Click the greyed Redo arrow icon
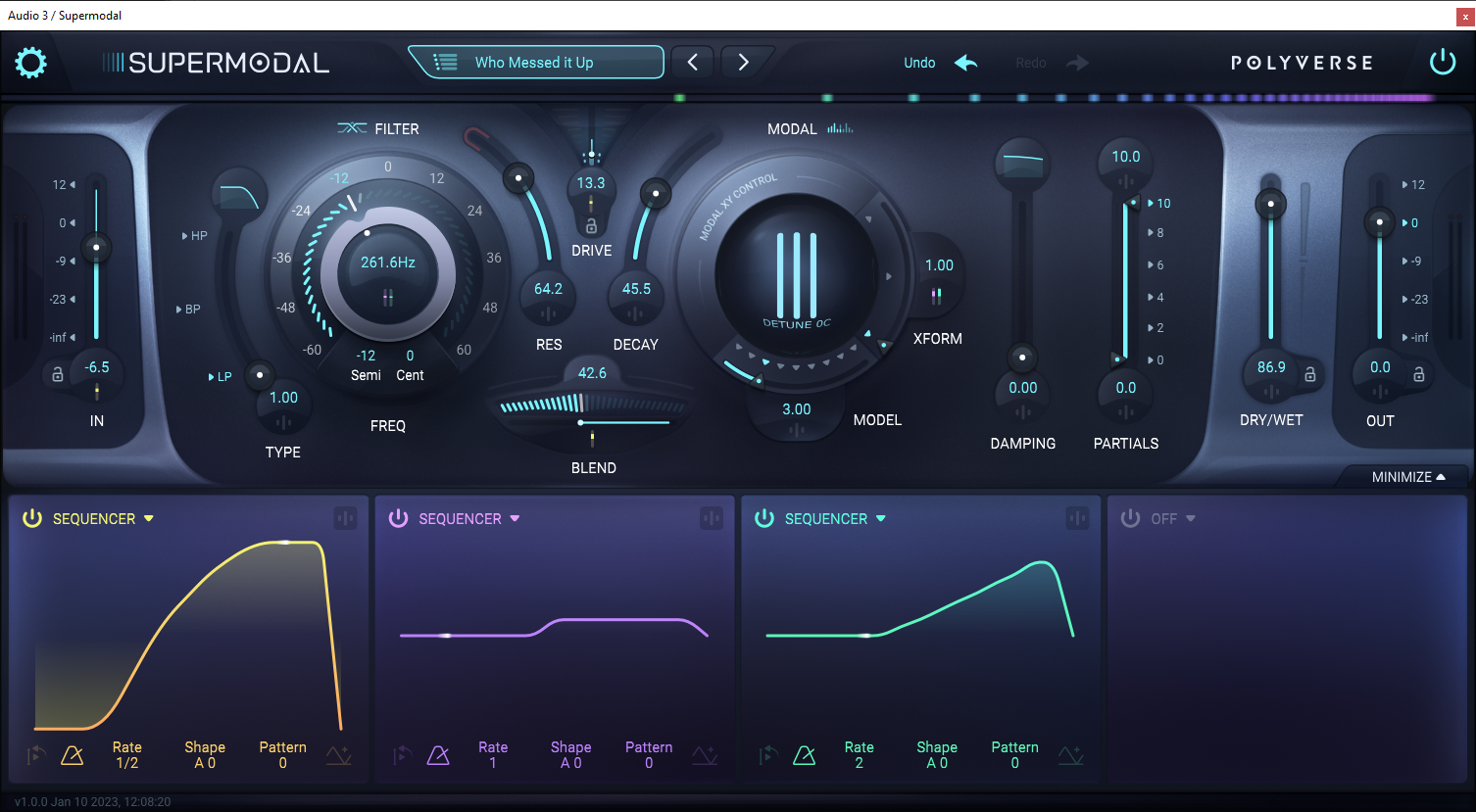Screen dimensions: 1476x812 pos(1078,63)
